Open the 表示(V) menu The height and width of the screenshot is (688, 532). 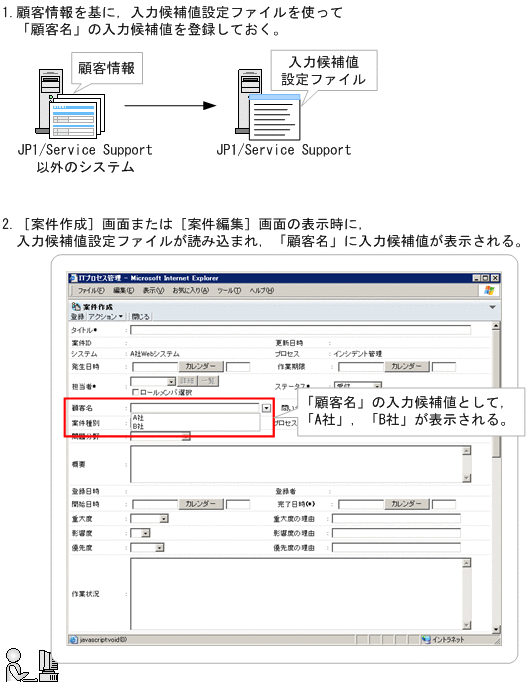[153, 290]
